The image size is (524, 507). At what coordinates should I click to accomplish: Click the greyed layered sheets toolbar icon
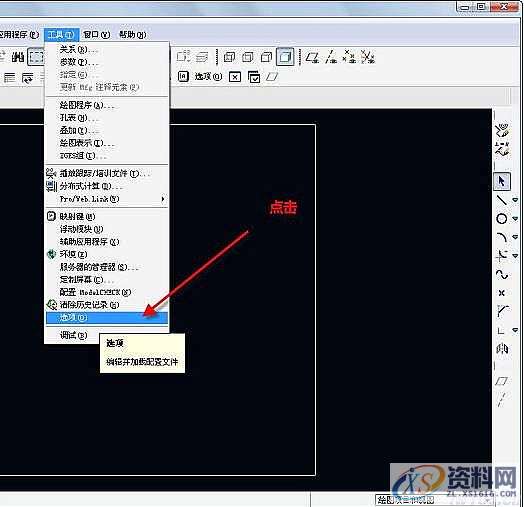click(x=202, y=57)
